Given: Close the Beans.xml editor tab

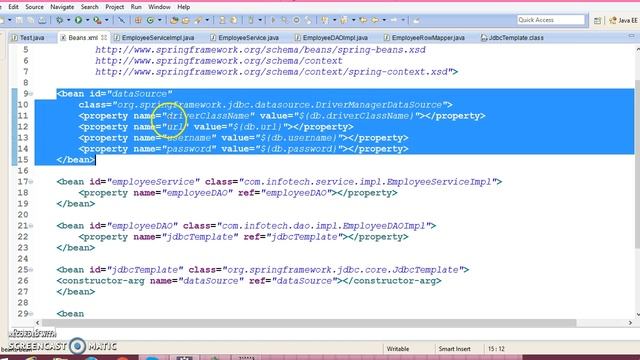Looking at the screenshot, I should 104,38.
